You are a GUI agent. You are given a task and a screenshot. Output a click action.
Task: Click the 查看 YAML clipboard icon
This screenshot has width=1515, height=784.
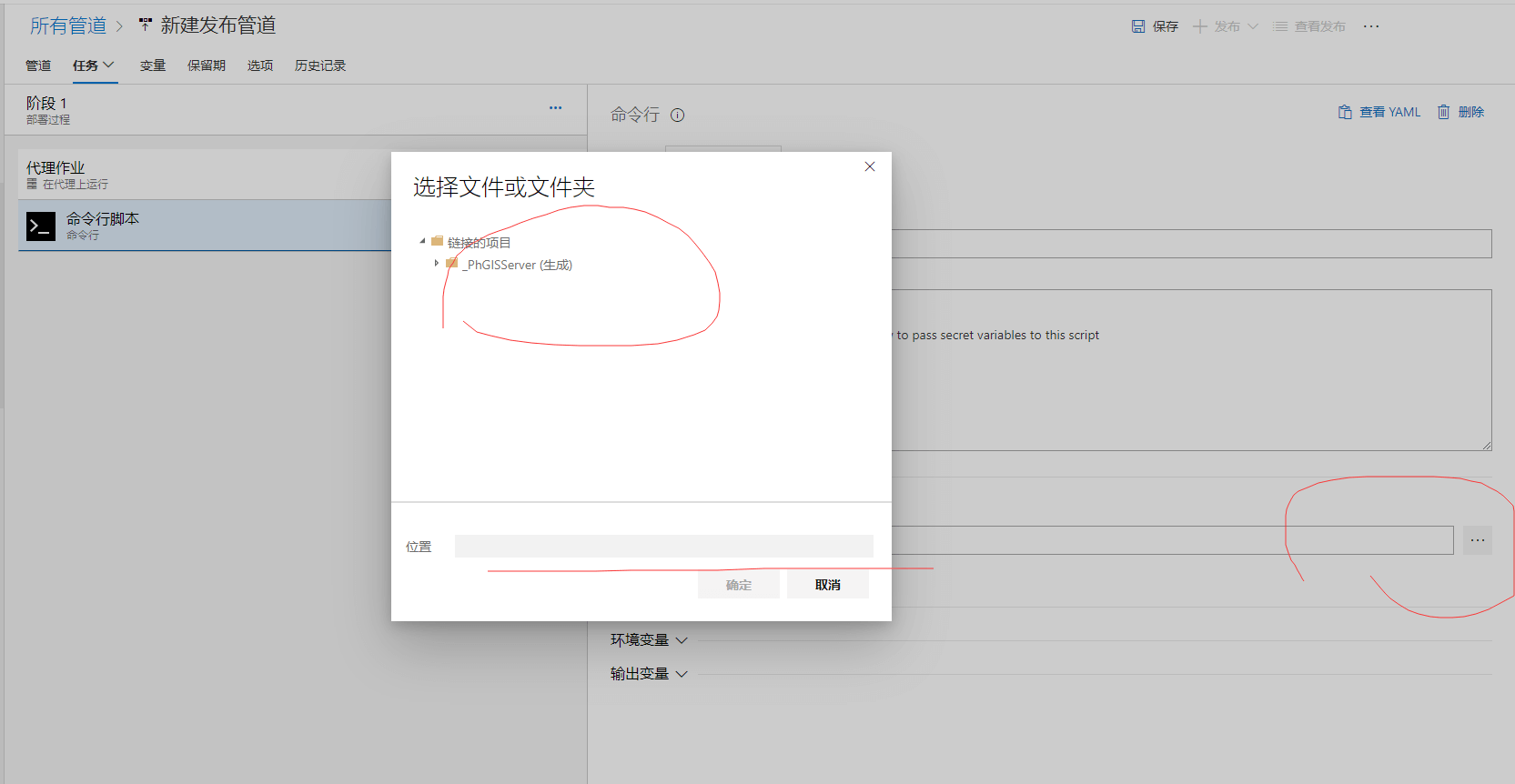(1345, 112)
